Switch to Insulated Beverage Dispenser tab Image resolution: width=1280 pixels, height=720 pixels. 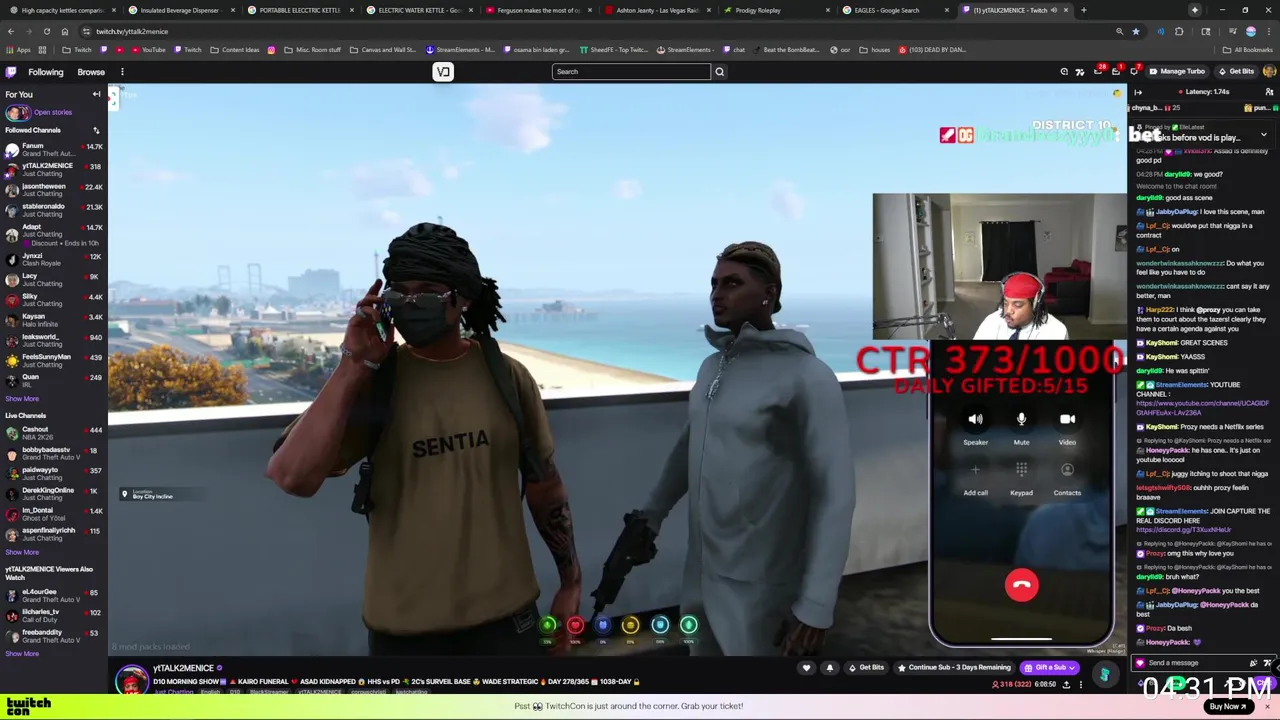(x=180, y=10)
